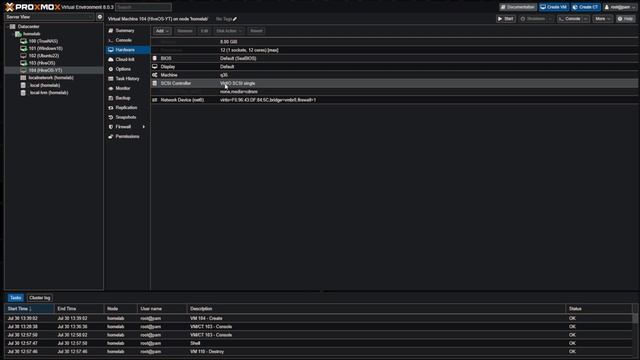Viewport: 640px width, 360px height.
Task: Edit tags using the pencil icon
Action: [x=235, y=19]
